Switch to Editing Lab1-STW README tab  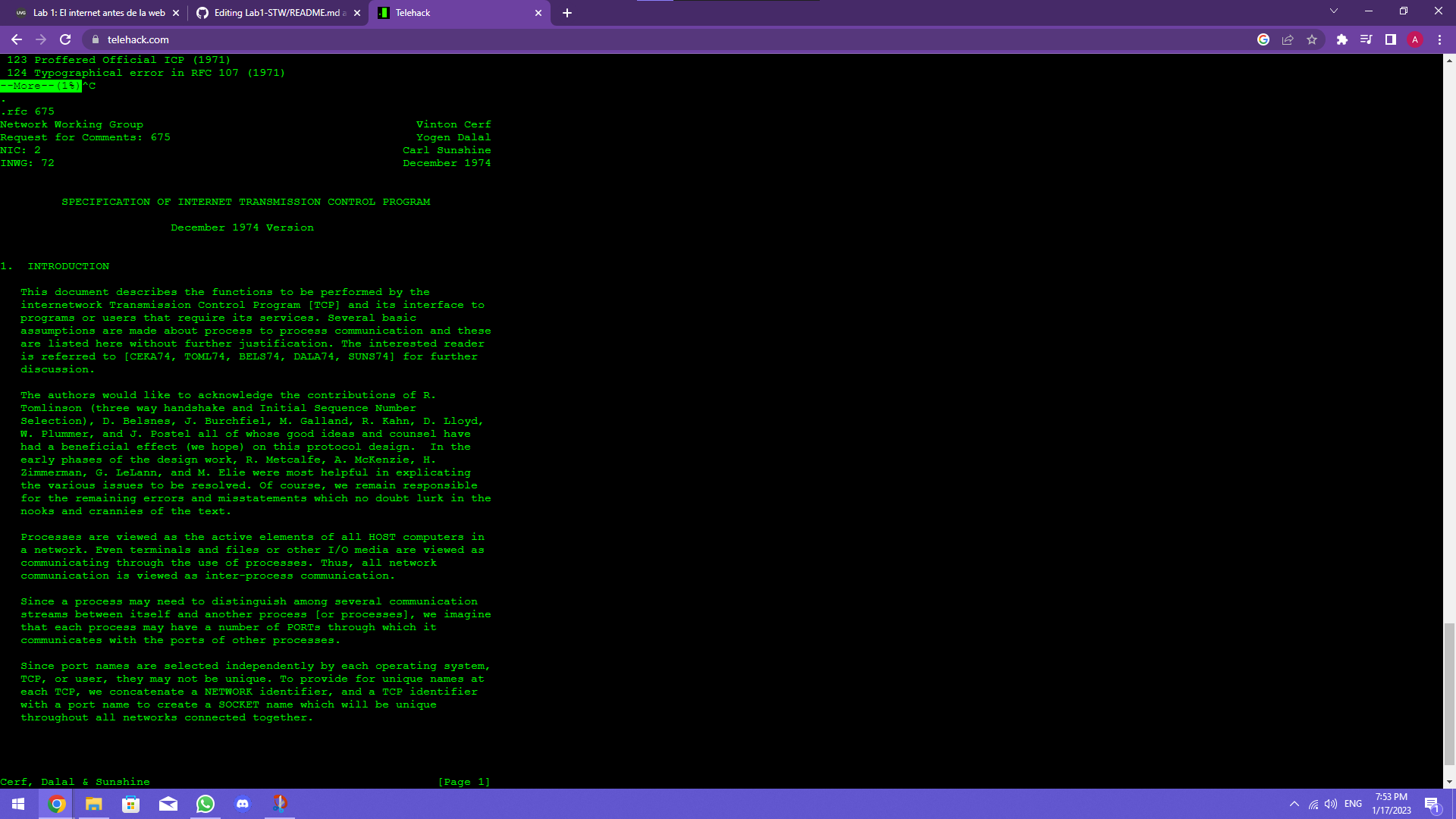277,13
